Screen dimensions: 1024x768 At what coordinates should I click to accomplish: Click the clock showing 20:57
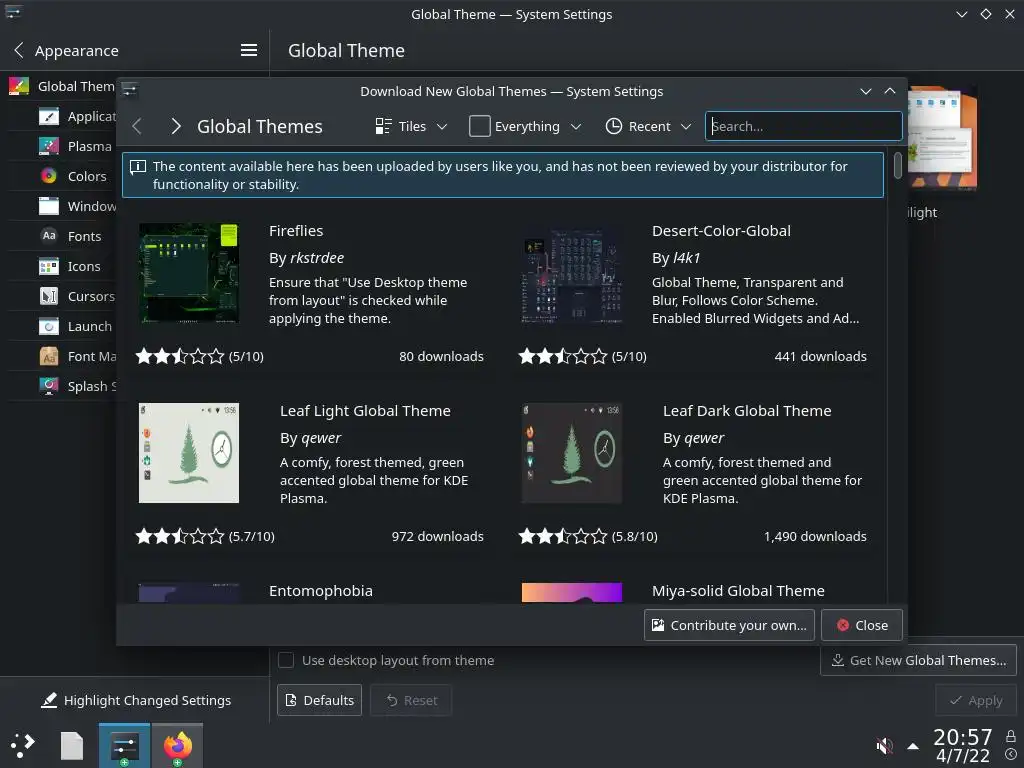pyautogui.click(x=963, y=737)
